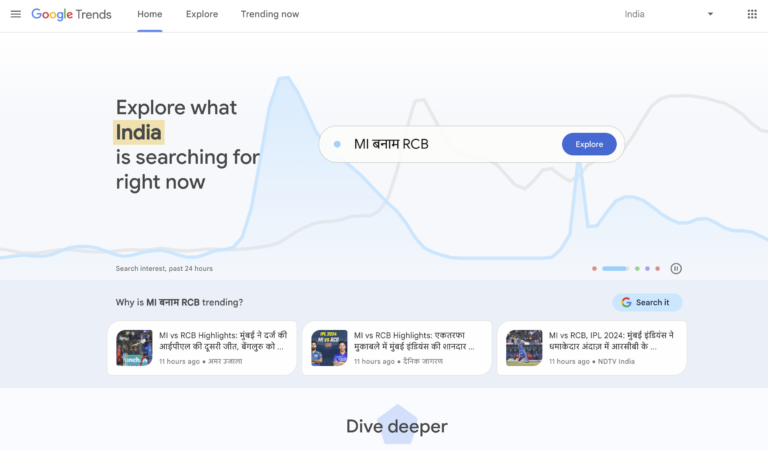The image size is (768, 451).
Task: Click the blue dot beside the search term
Action: (x=337, y=144)
